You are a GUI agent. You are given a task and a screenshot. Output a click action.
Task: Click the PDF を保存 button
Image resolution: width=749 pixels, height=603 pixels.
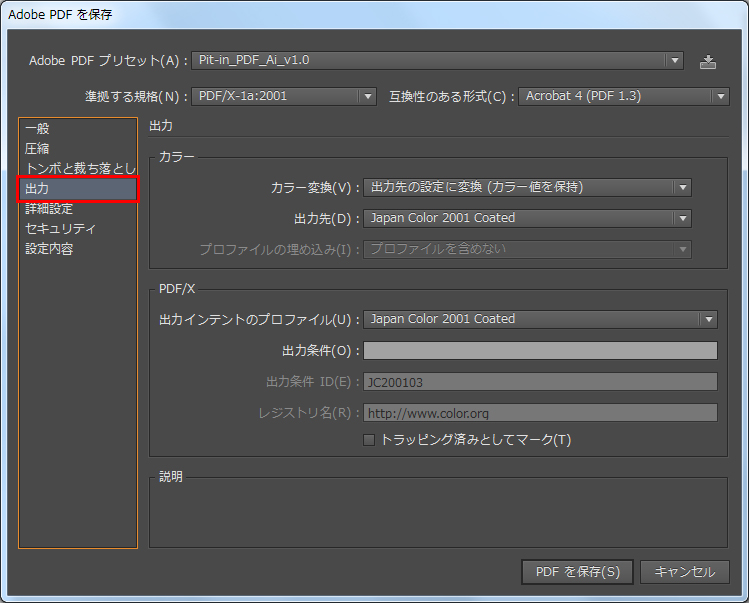tap(577, 572)
